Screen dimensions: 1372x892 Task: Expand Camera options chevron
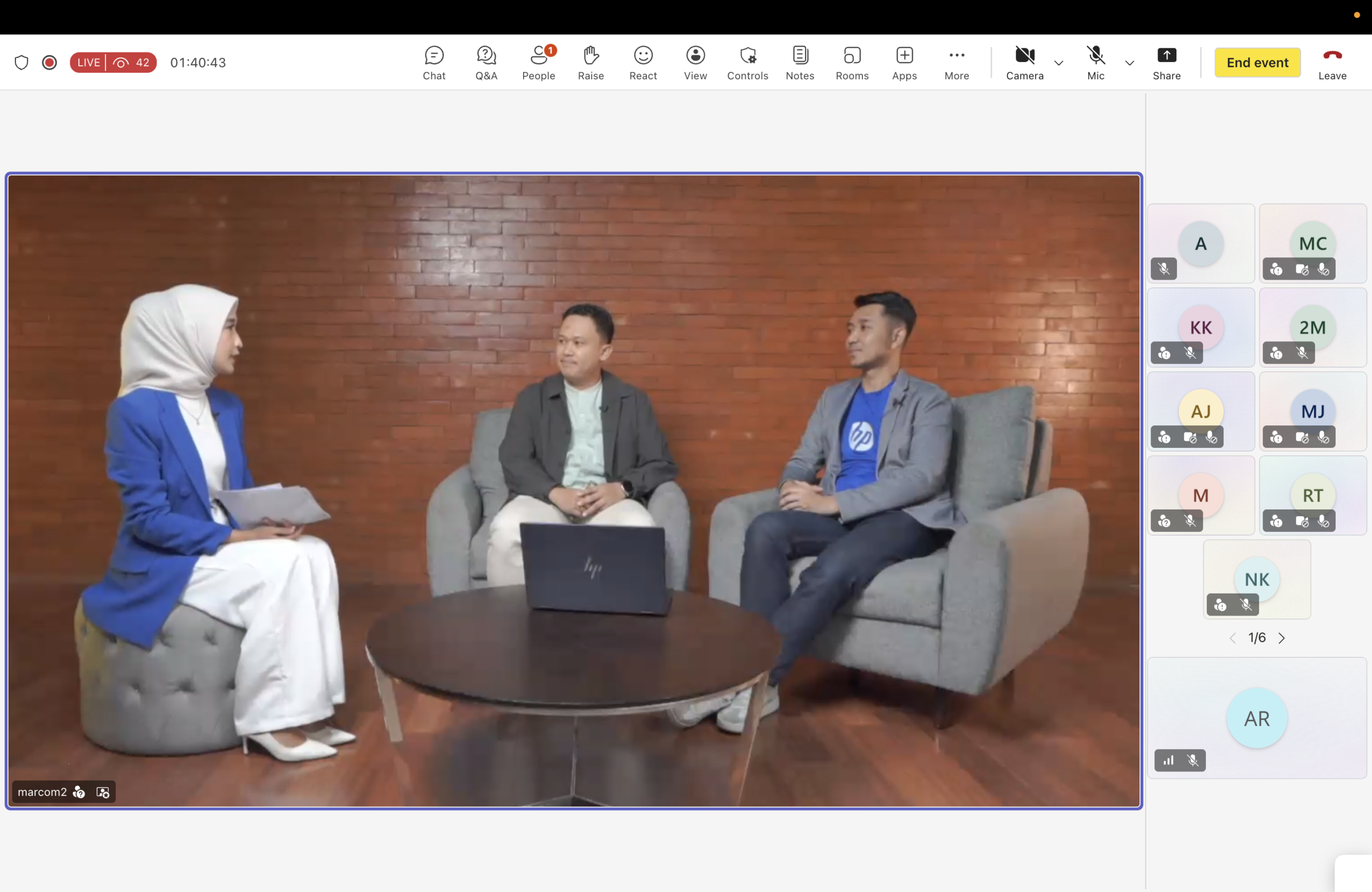click(1058, 63)
